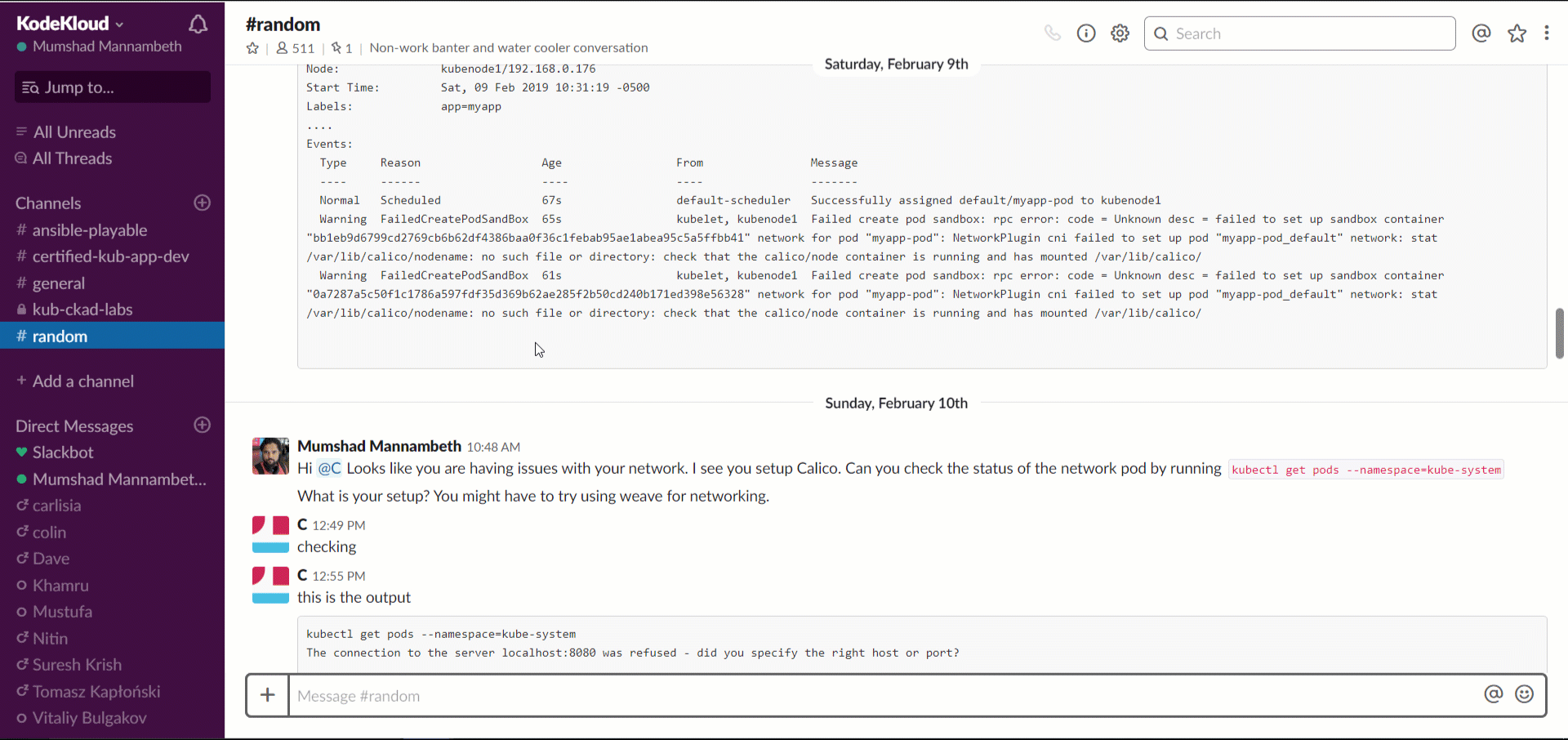
Task: Click the Message #random input box
Action: coord(885,696)
